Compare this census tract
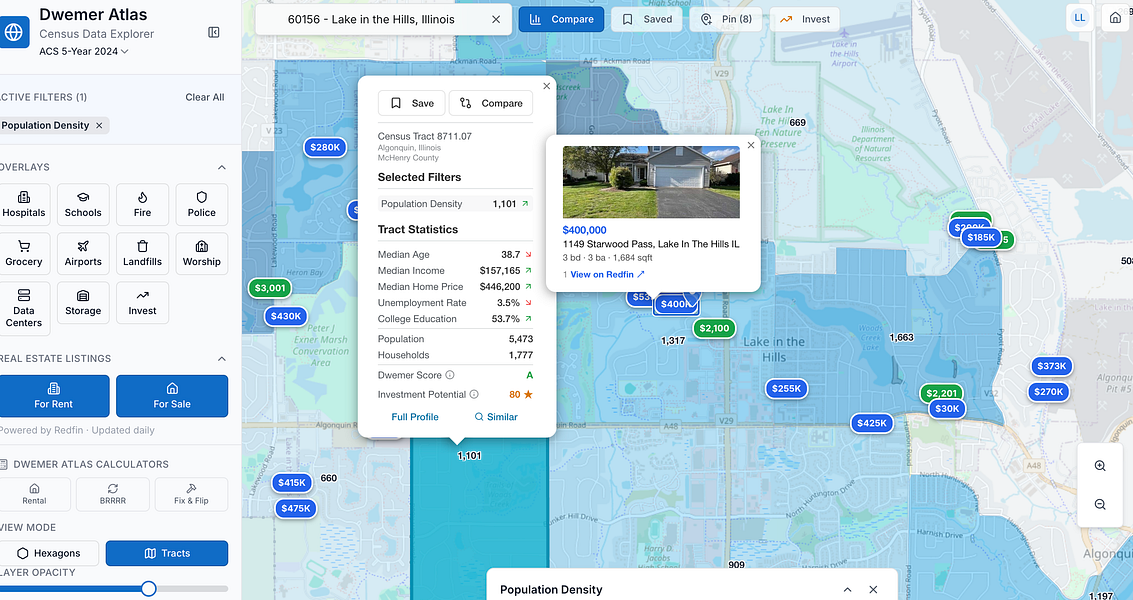This screenshot has width=1133, height=600. pyautogui.click(x=491, y=103)
